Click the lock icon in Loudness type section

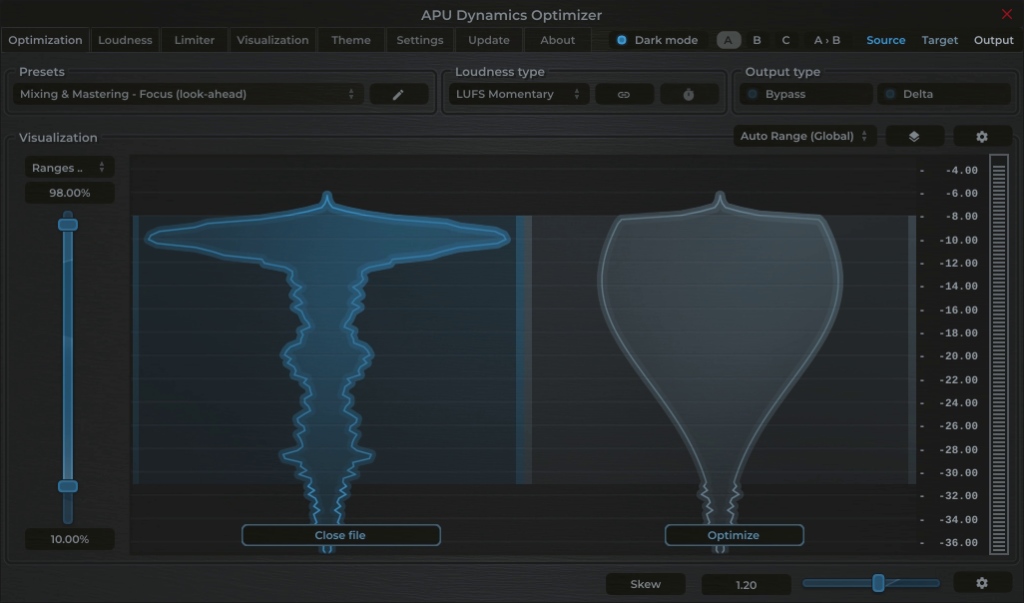[688, 93]
